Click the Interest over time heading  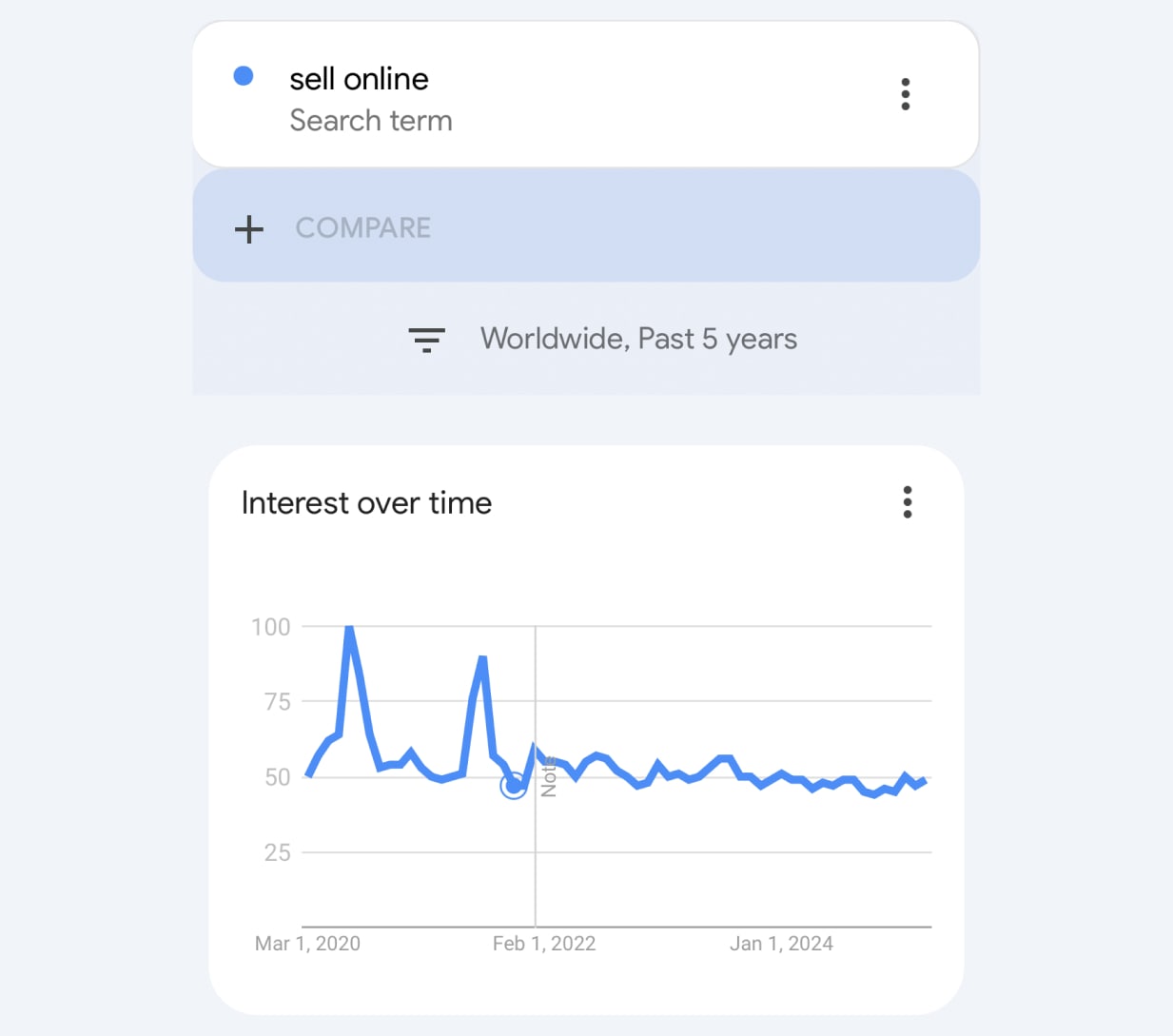coord(366,502)
